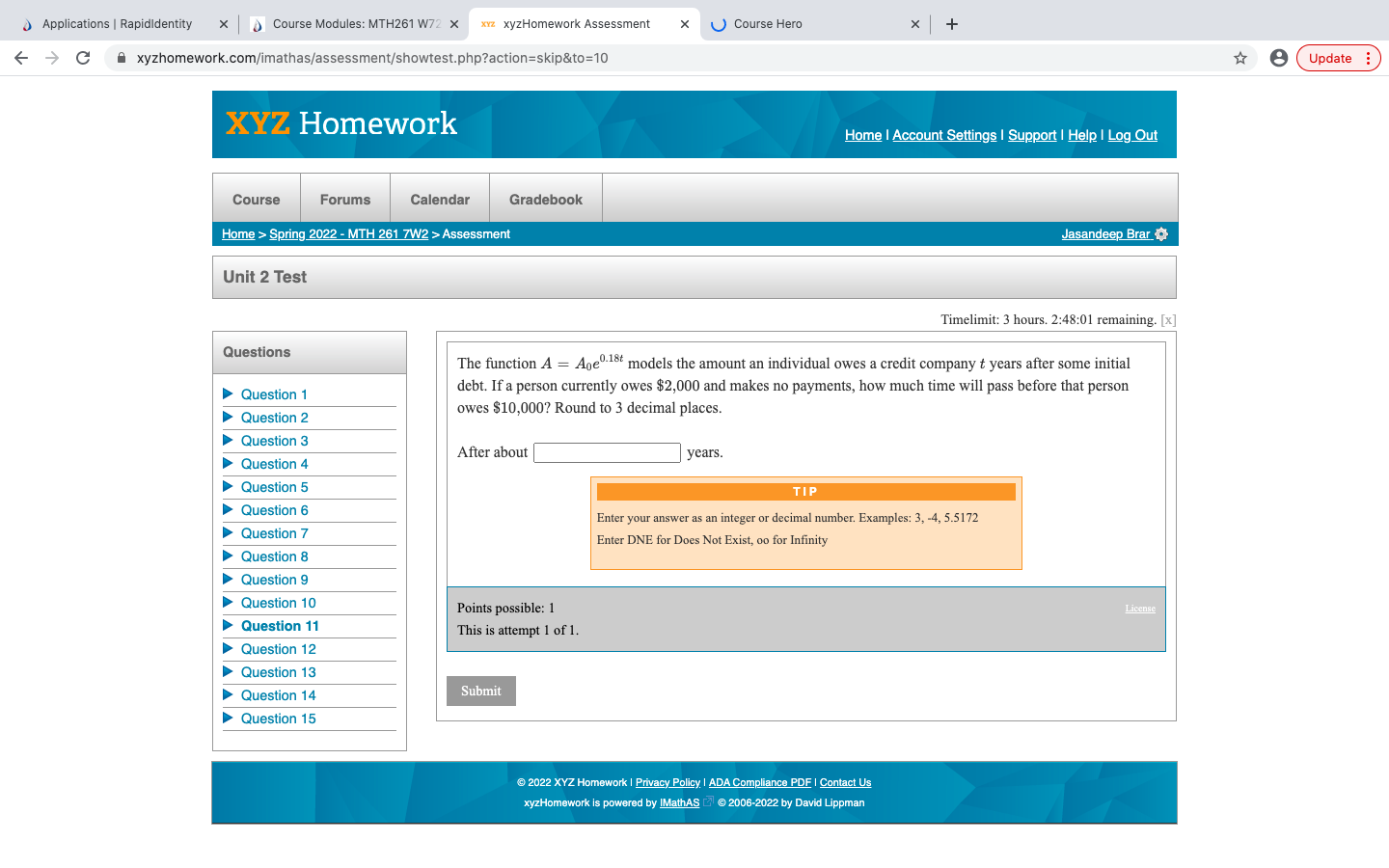The width and height of the screenshot is (1389, 868).
Task: Dismiss the time limit display with [x]
Action: point(1167,319)
